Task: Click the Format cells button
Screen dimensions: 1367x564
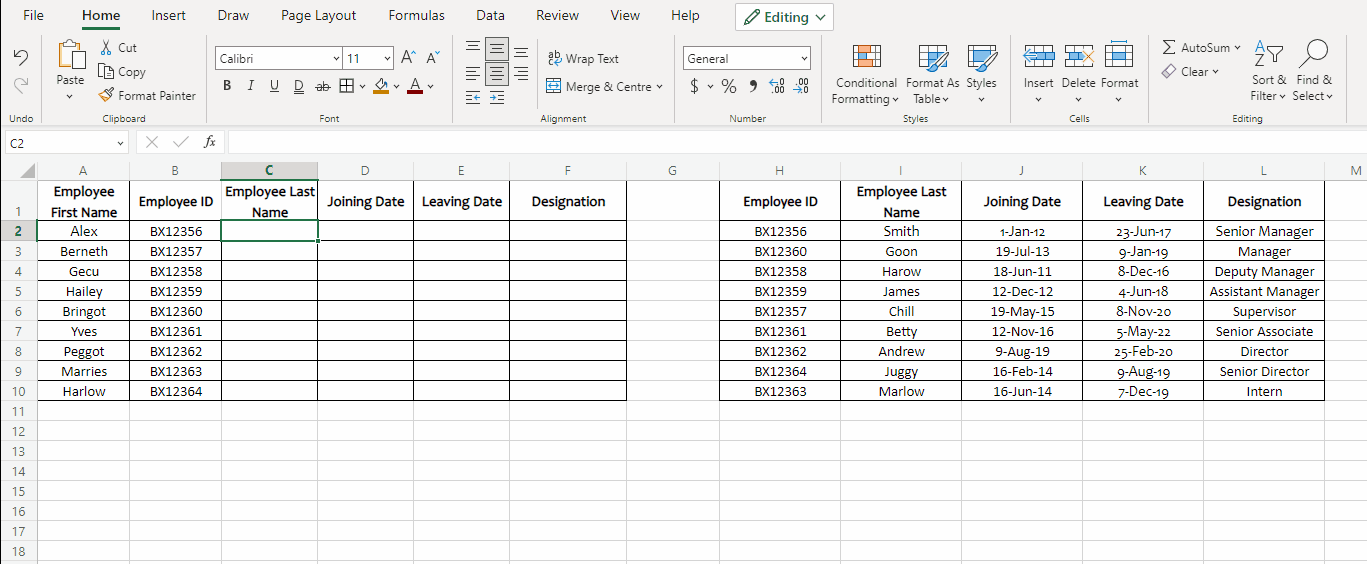Action: (1119, 72)
